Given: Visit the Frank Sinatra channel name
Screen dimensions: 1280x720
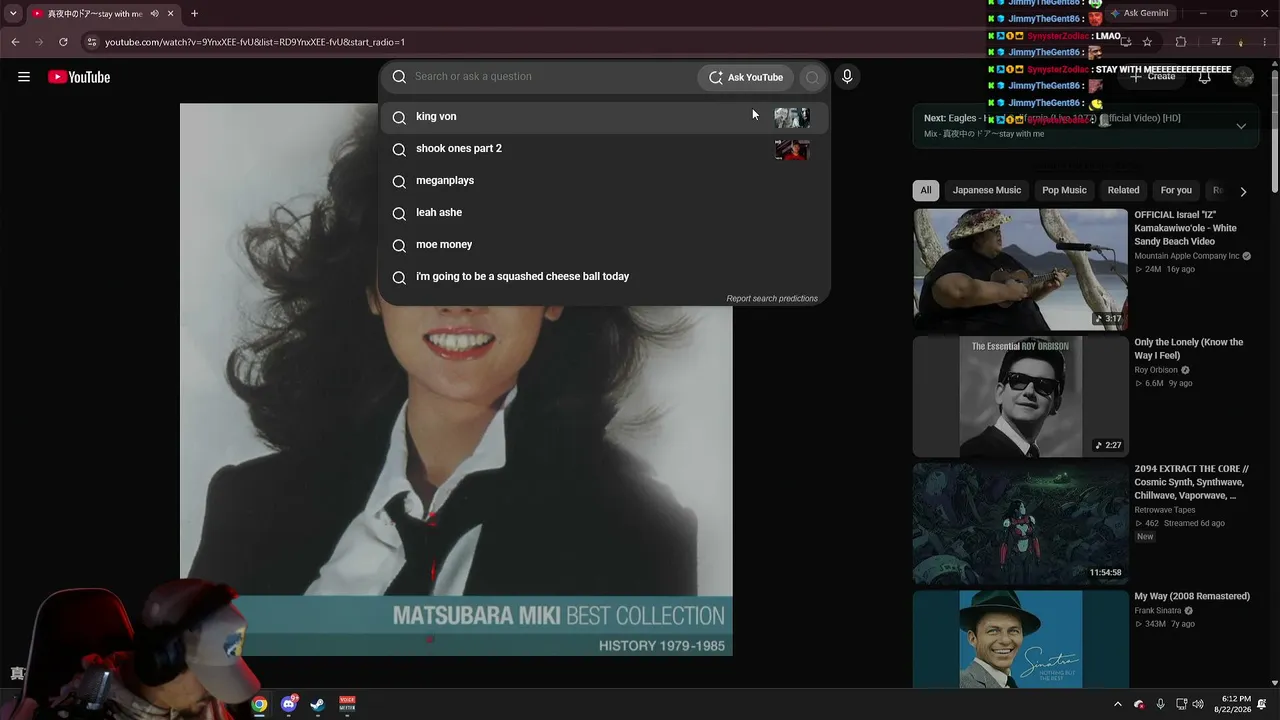Looking at the screenshot, I should tap(1159, 610).
